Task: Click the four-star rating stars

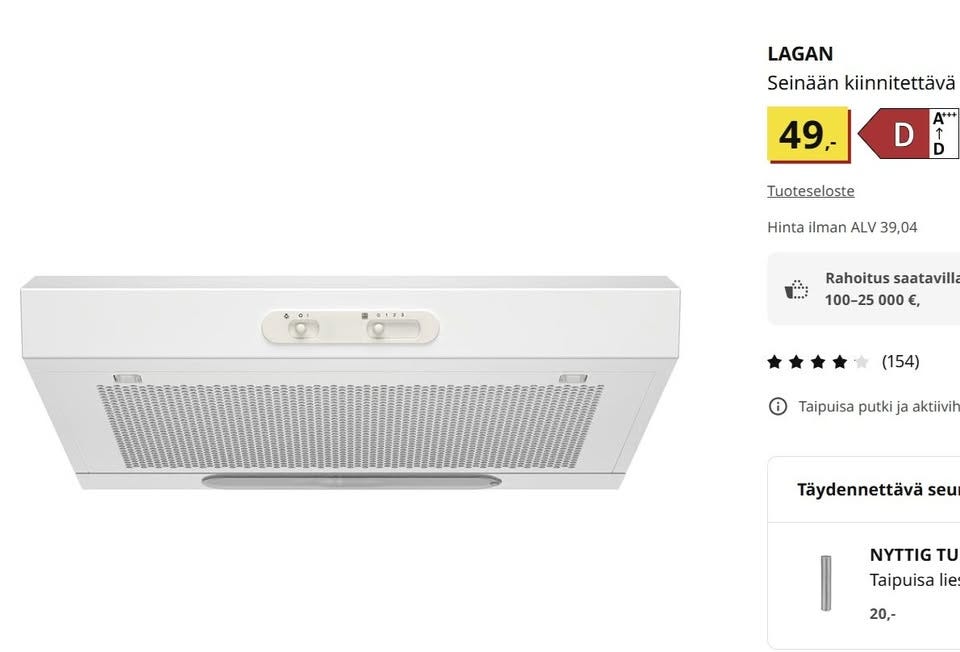Action: click(818, 362)
